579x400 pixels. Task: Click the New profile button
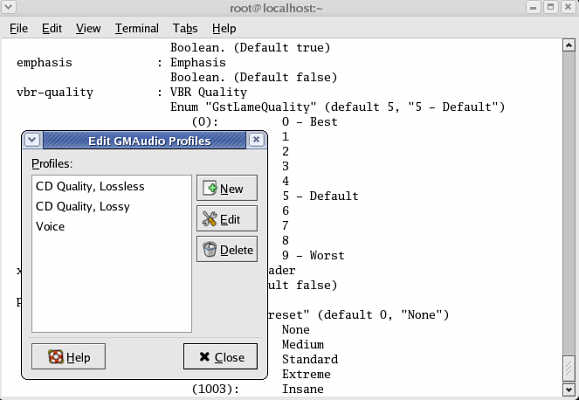(227, 188)
